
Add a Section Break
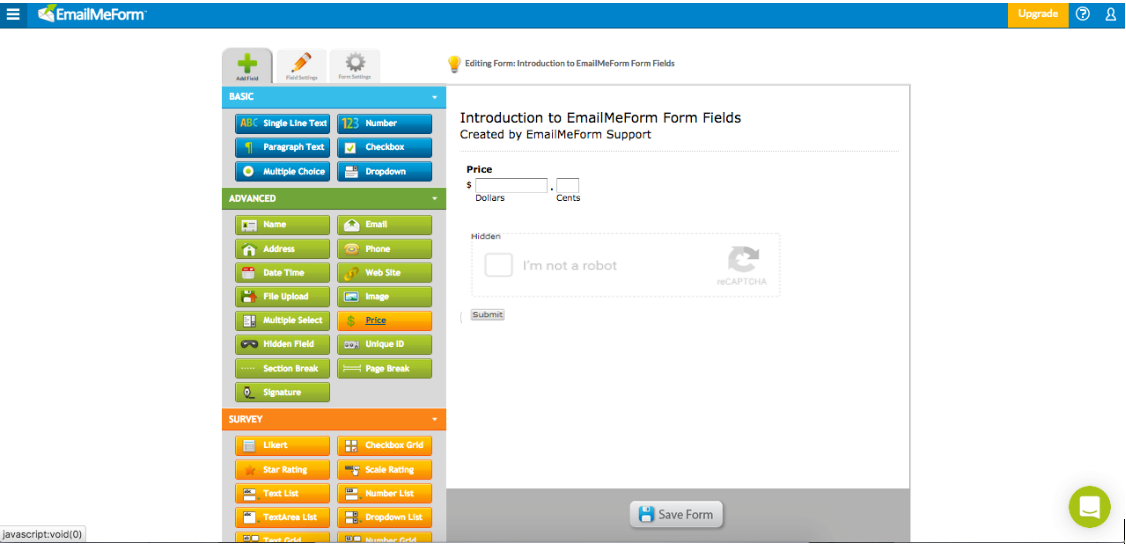pos(282,368)
